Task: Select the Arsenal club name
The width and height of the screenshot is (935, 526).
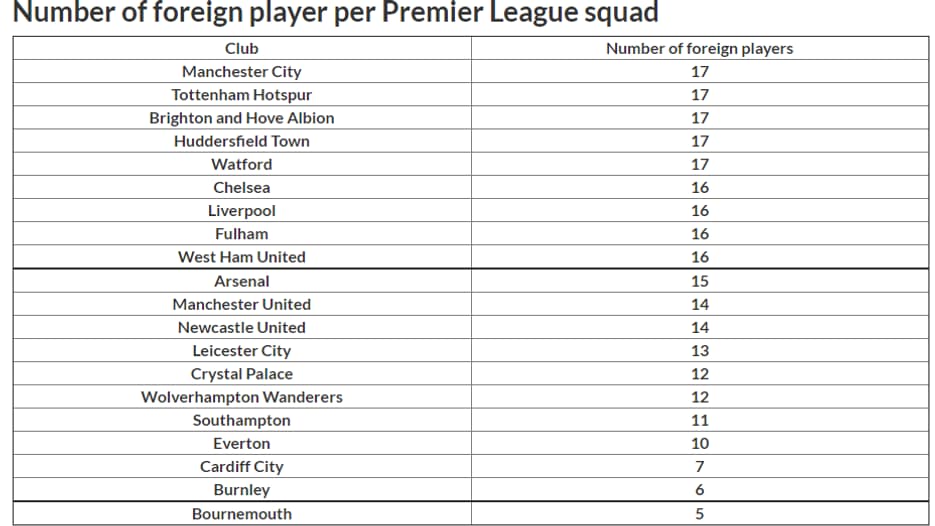Action: pyautogui.click(x=242, y=281)
